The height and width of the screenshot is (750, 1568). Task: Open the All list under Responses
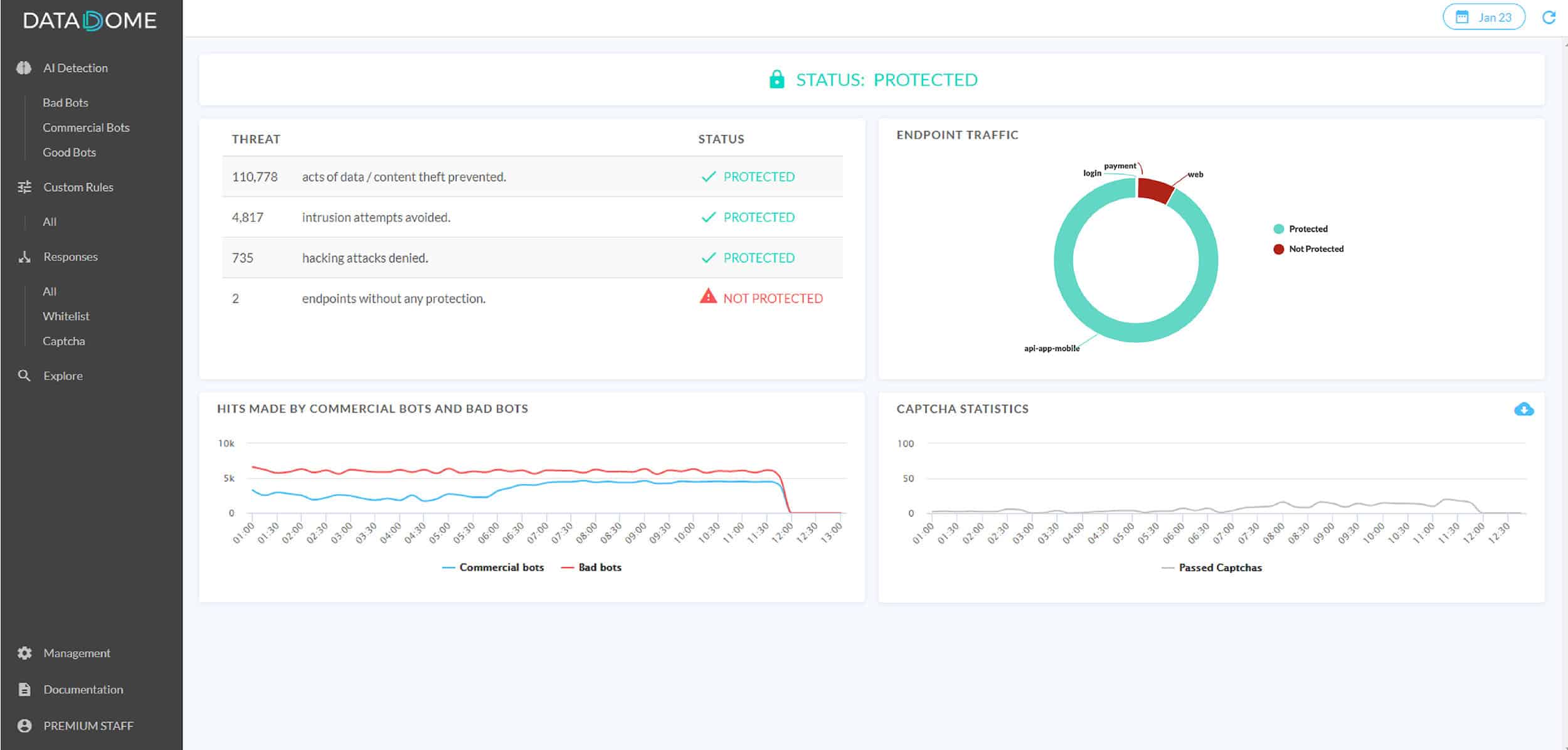pos(49,291)
